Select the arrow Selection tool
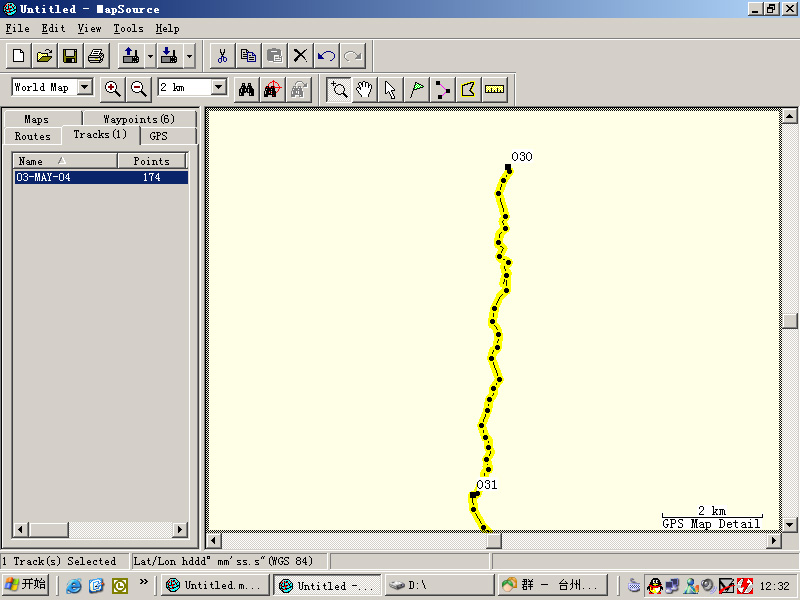This screenshot has width=800, height=600. [x=391, y=89]
